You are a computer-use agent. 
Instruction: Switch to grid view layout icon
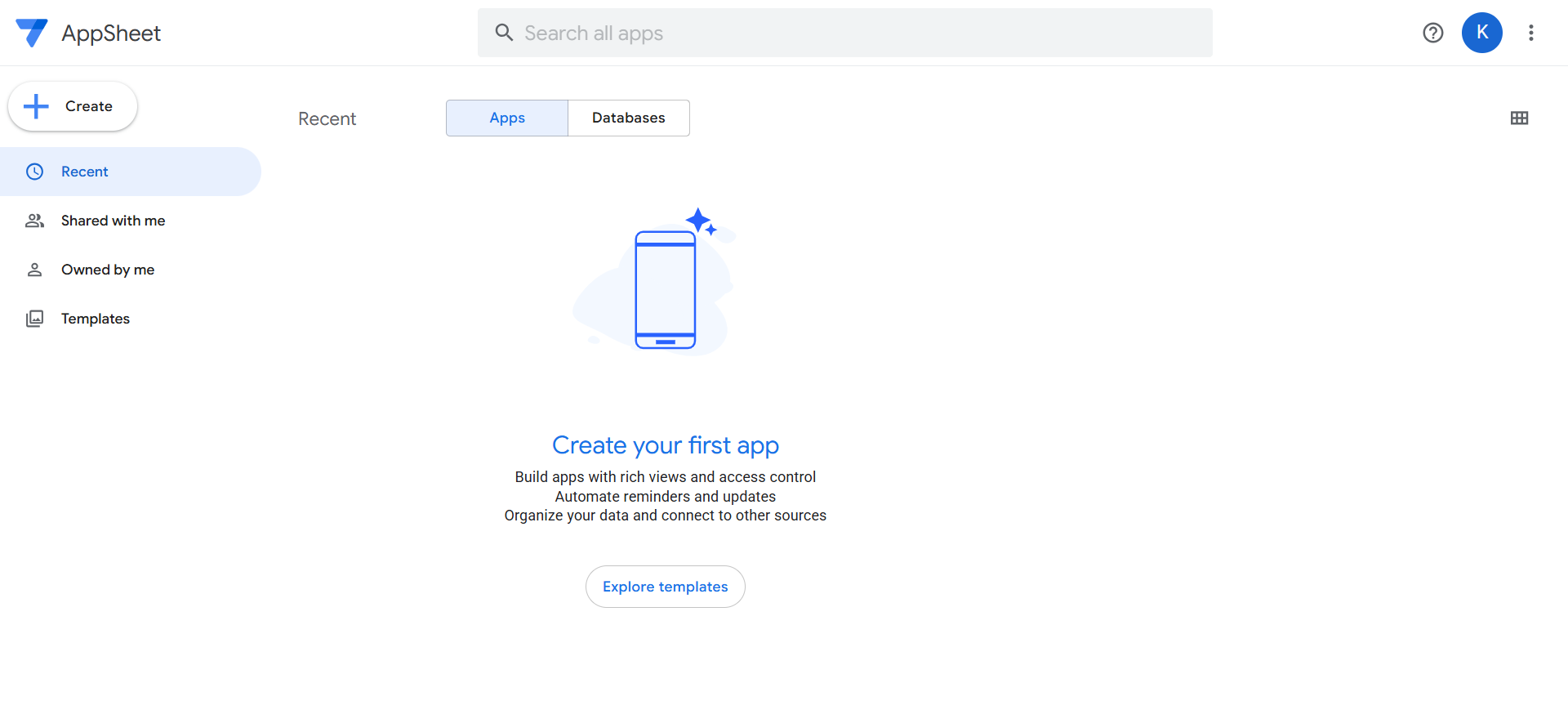pyautogui.click(x=1519, y=118)
